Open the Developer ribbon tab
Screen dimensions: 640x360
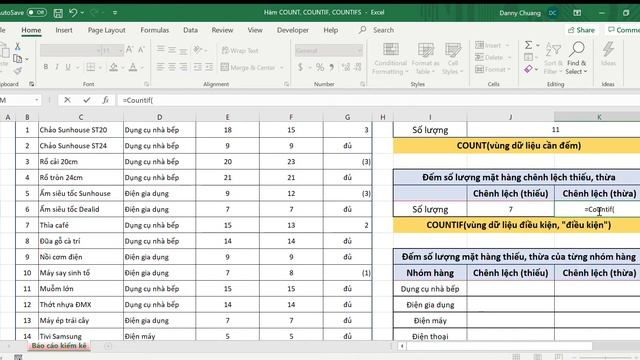[293, 30]
